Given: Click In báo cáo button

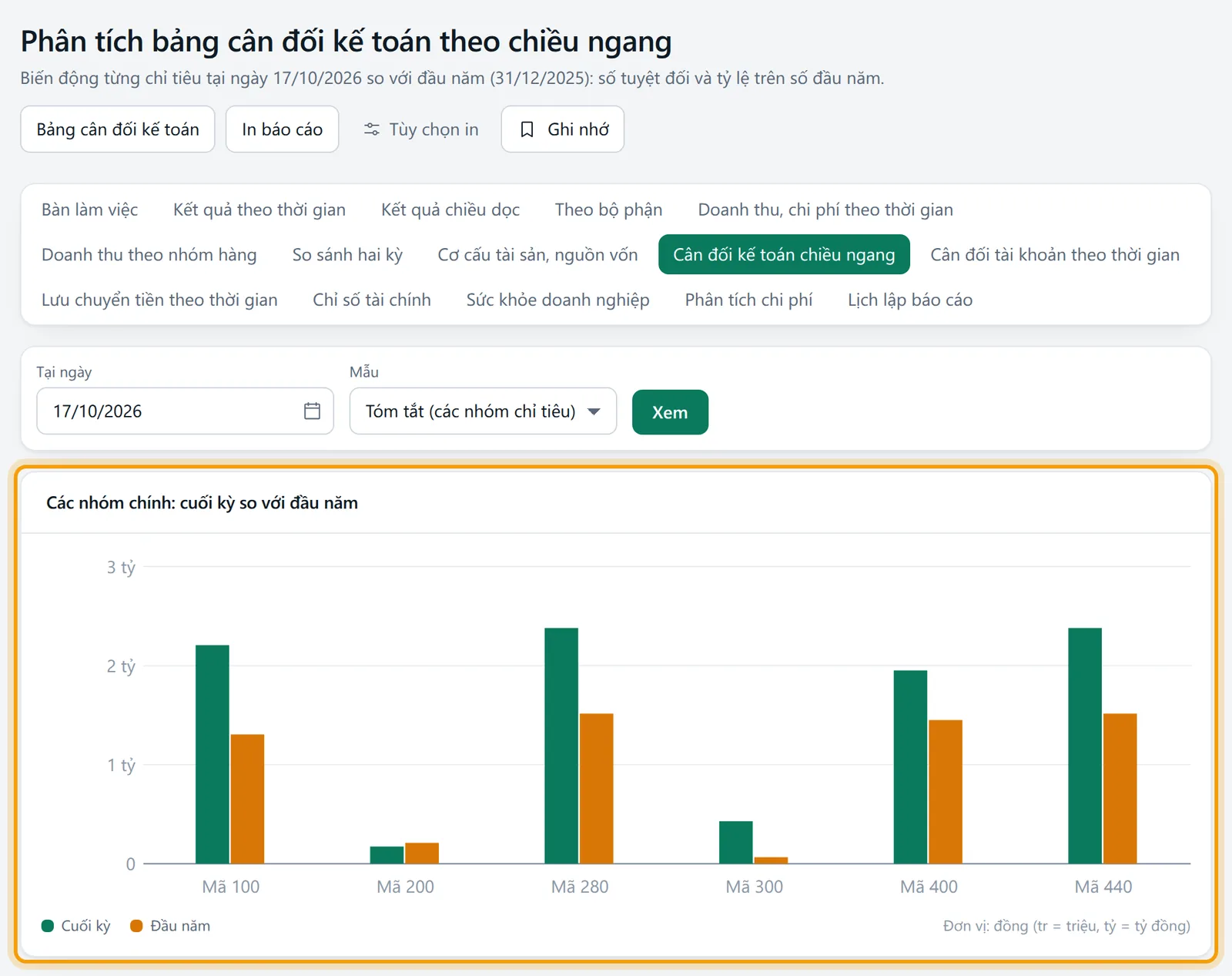Looking at the screenshot, I should [282, 129].
